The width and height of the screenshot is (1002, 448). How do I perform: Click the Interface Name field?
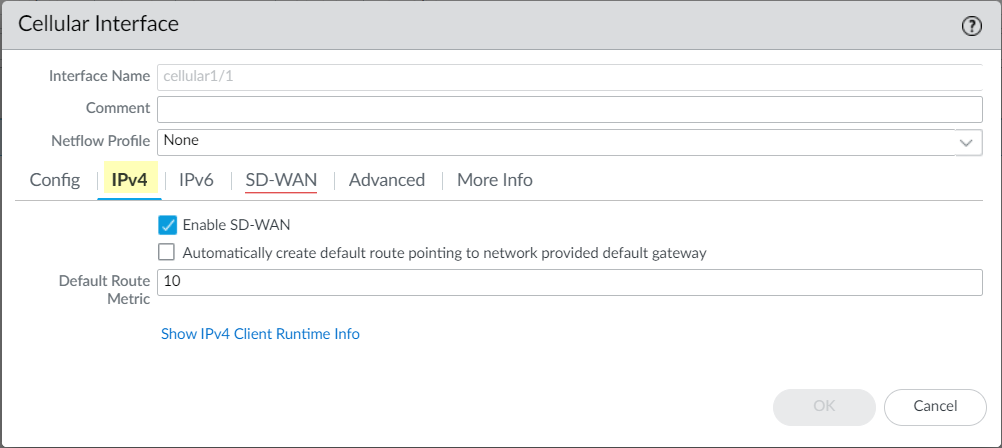570,76
